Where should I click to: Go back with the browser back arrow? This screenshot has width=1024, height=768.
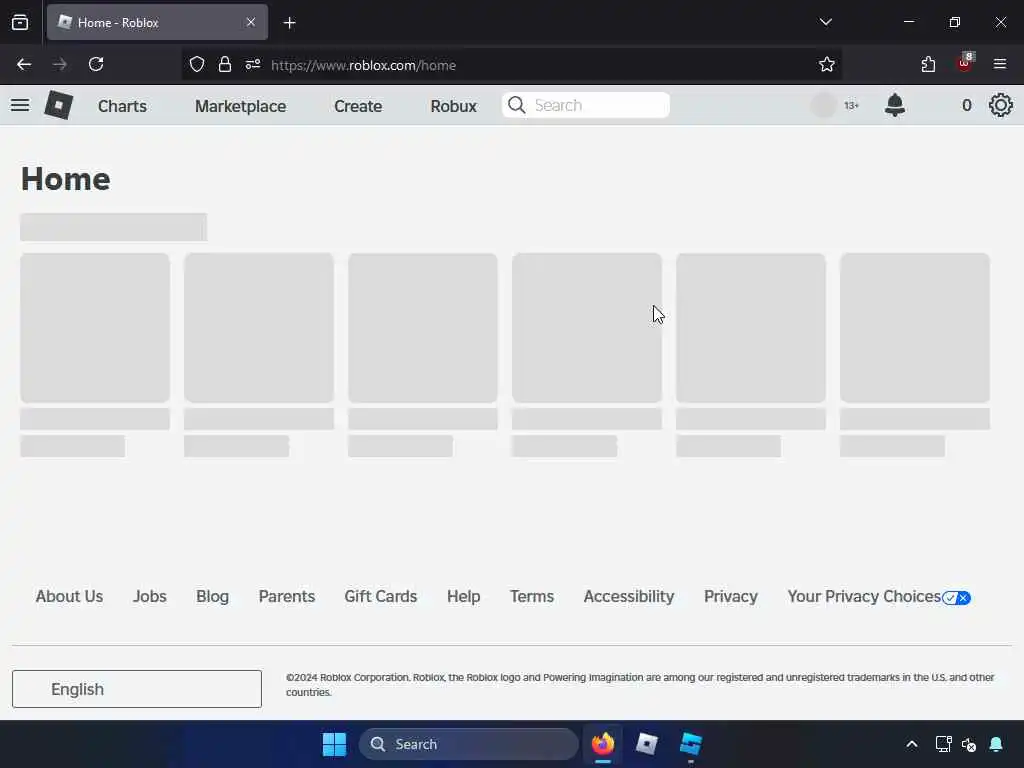point(24,65)
